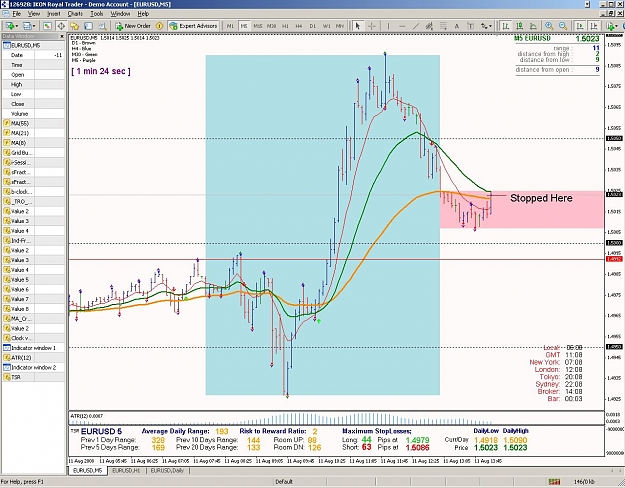Close the Data Window panel
The width and height of the screenshot is (625, 488).
coord(62,36)
